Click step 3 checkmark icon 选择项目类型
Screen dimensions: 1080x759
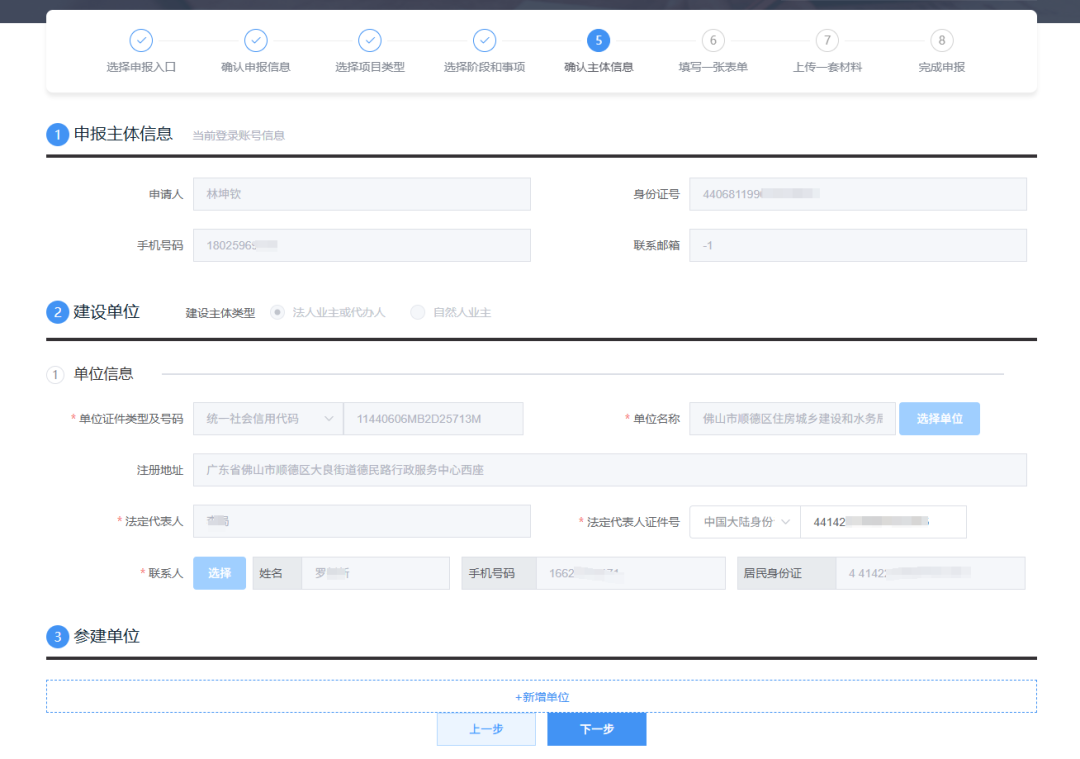click(x=370, y=41)
